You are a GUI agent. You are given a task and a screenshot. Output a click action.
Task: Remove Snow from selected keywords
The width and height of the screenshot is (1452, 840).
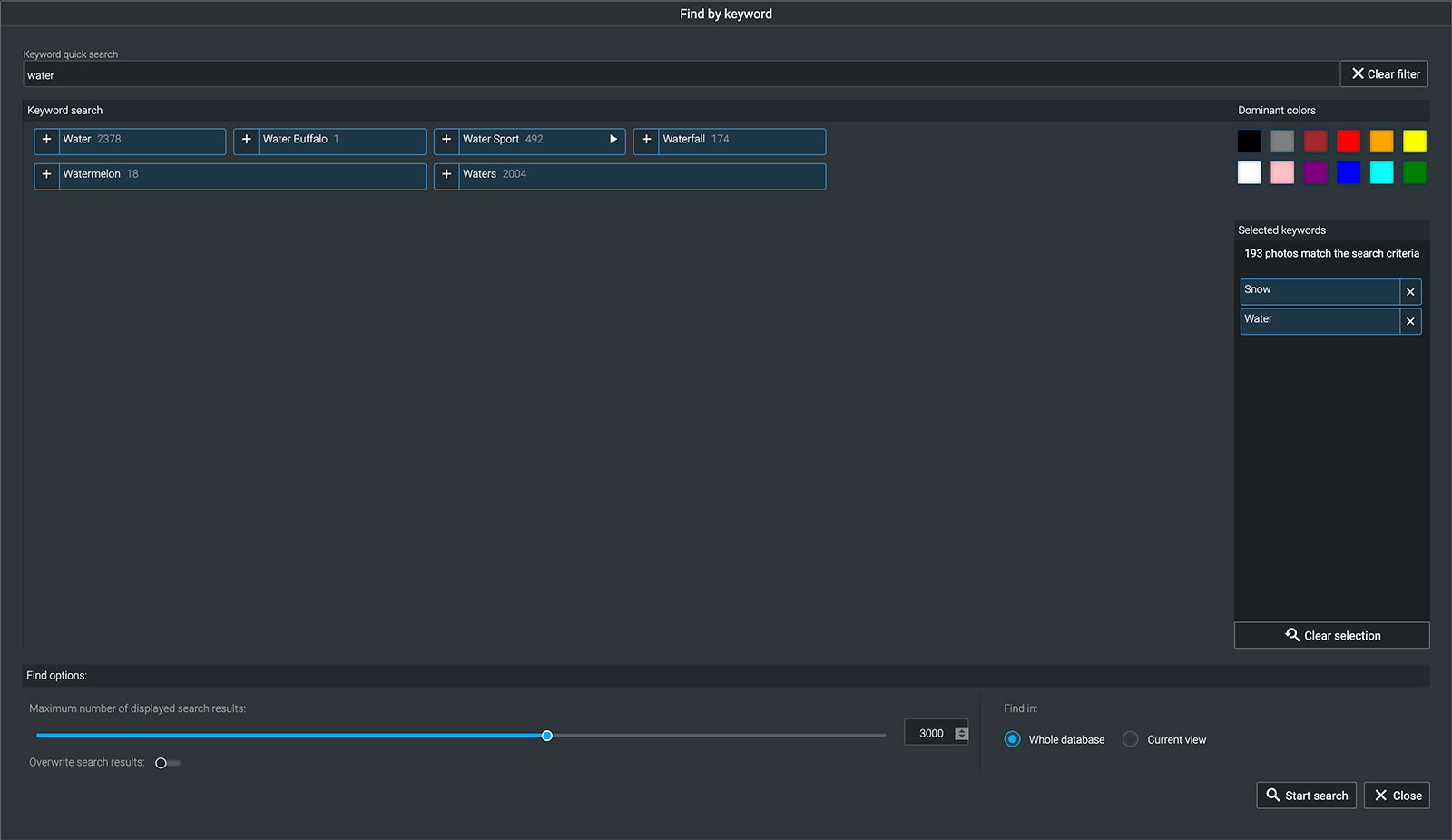click(x=1410, y=292)
